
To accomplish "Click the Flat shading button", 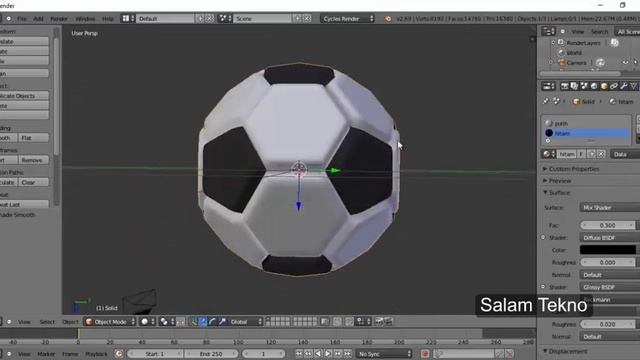I will 33,138.
